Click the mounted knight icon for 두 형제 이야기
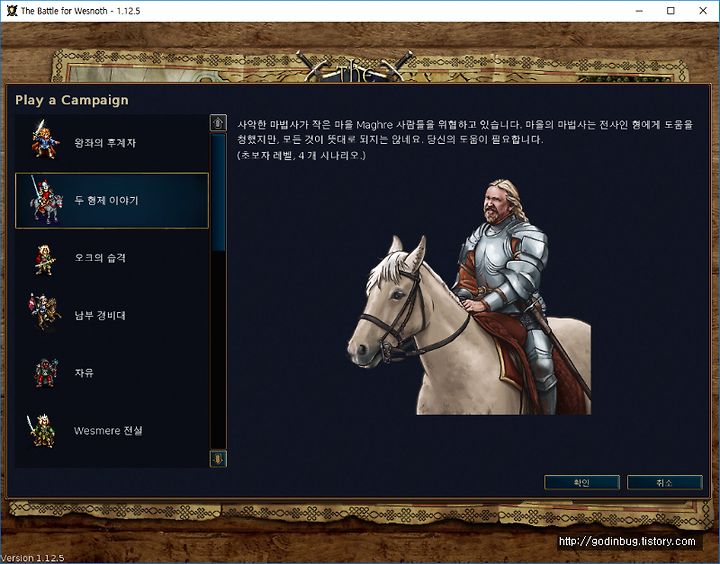This screenshot has height=564, width=720. click(x=45, y=200)
